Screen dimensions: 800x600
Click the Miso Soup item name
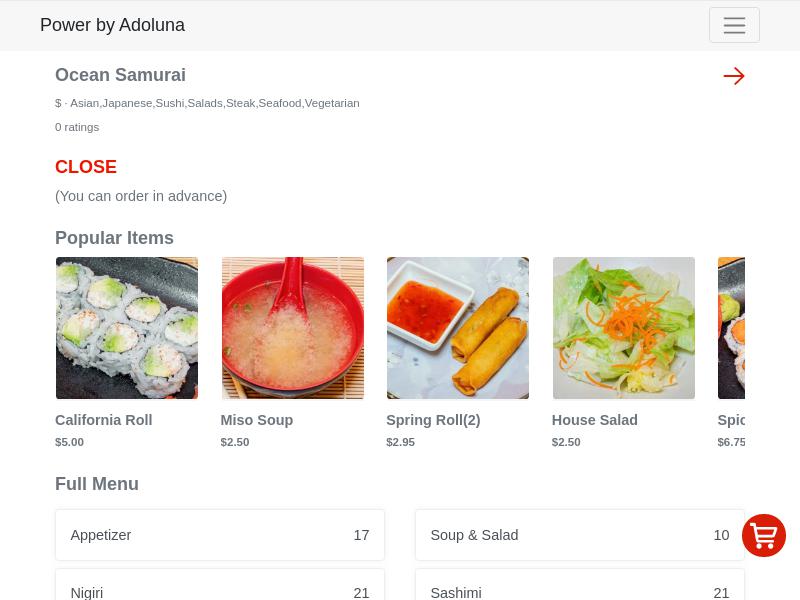[257, 420]
